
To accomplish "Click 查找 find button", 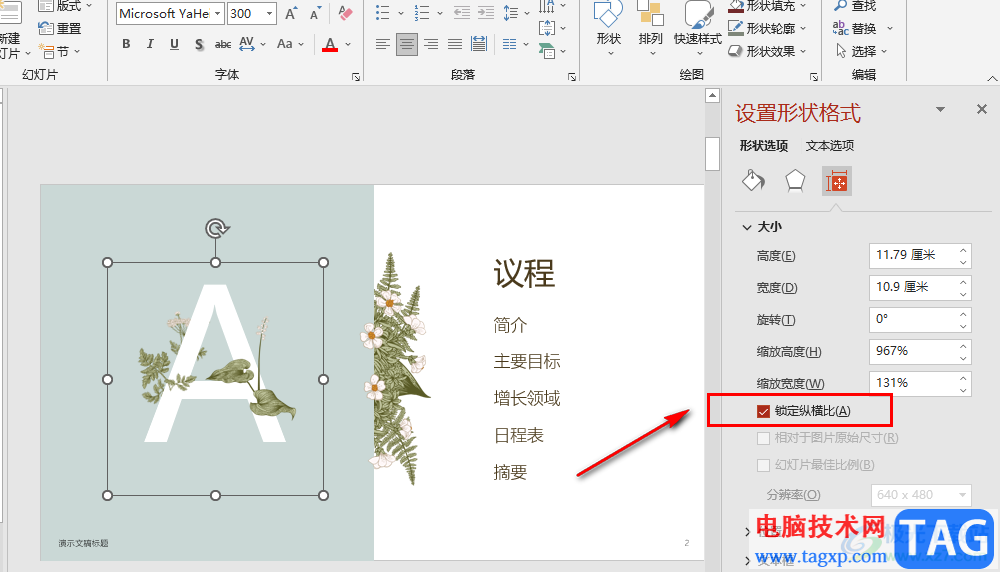I will [855, 6].
